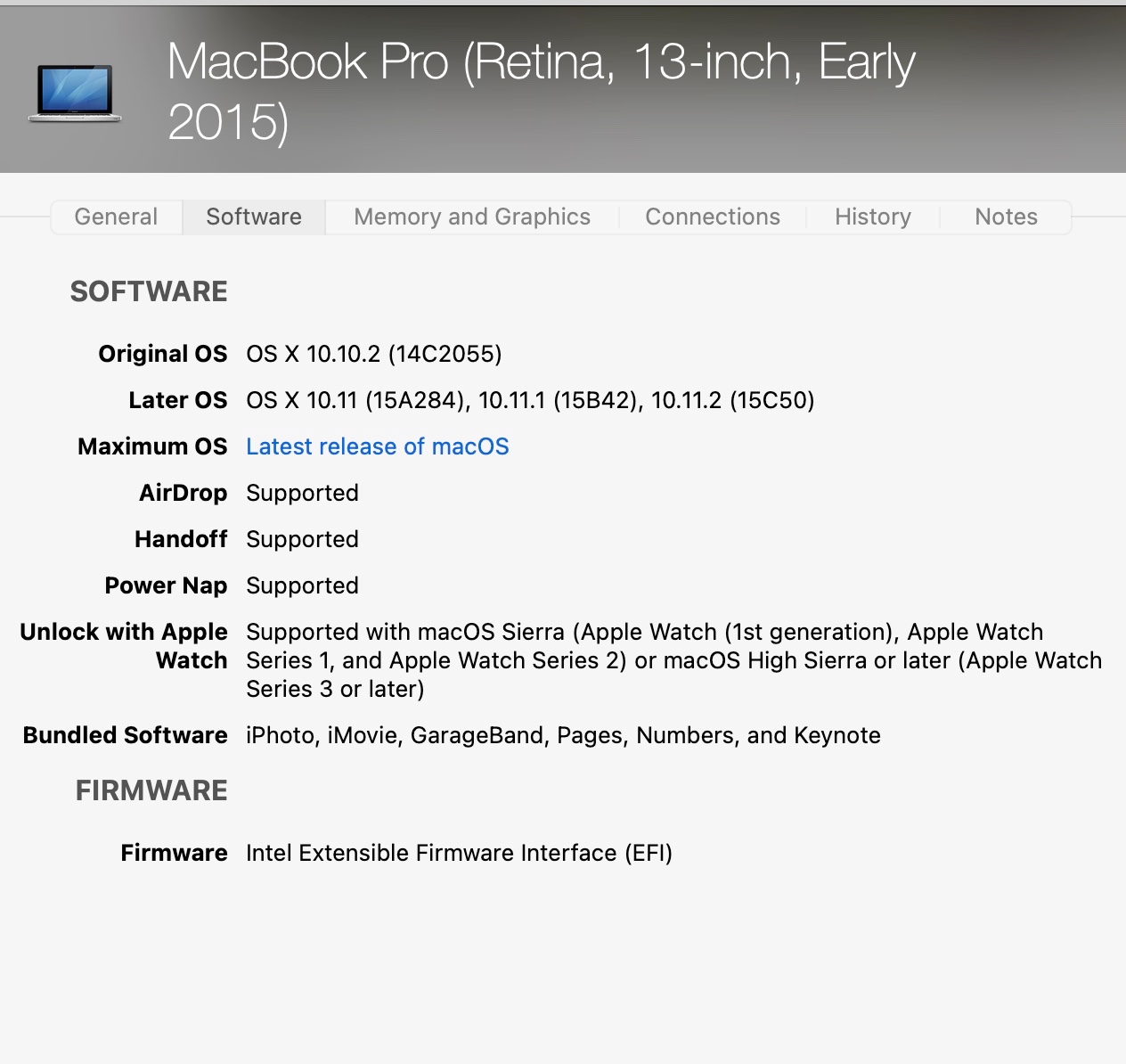Click the AirDrop label
Image resolution: width=1126 pixels, height=1064 pixels.
tap(183, 493)
